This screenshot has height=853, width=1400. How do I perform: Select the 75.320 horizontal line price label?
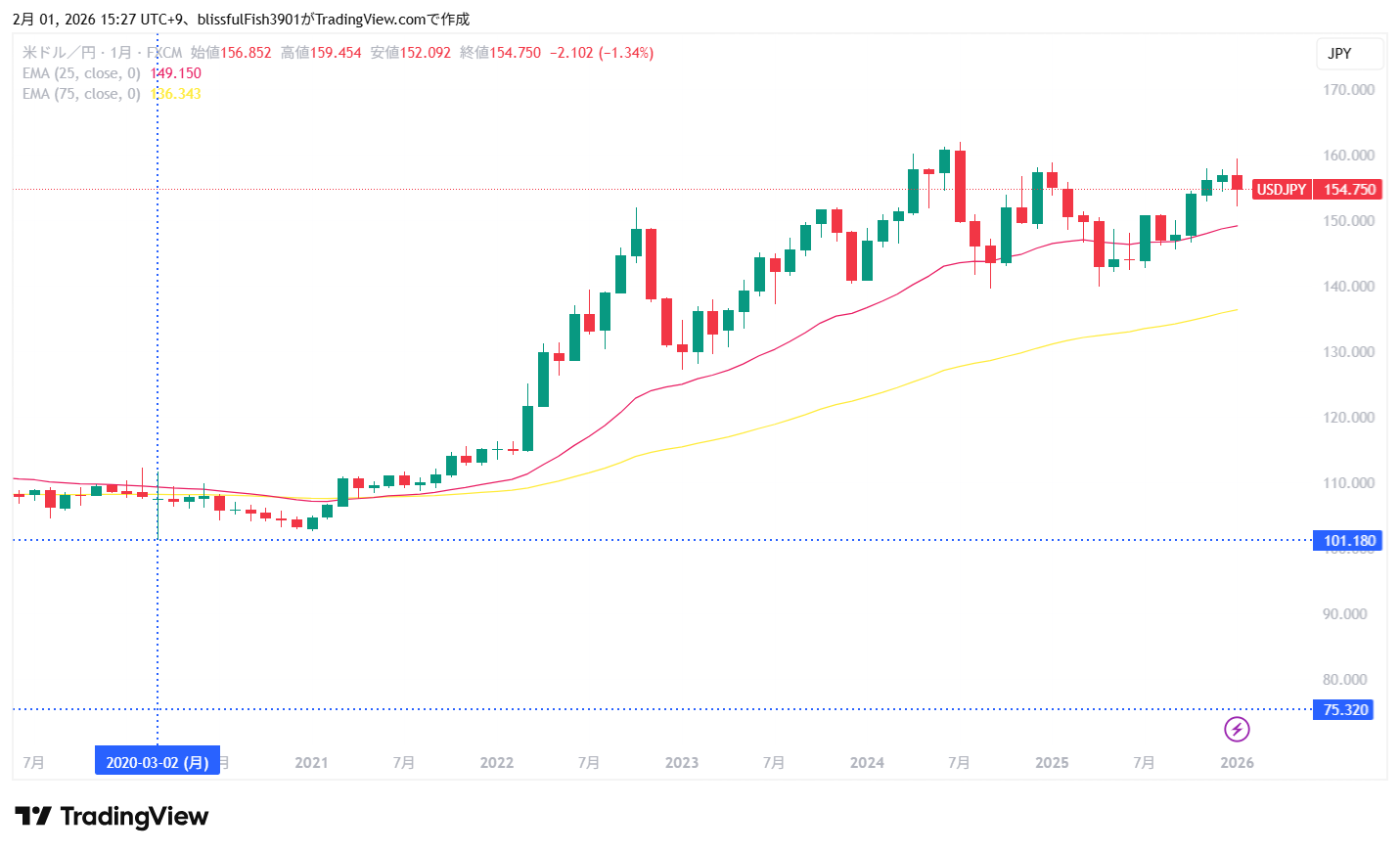point(1344,710)
